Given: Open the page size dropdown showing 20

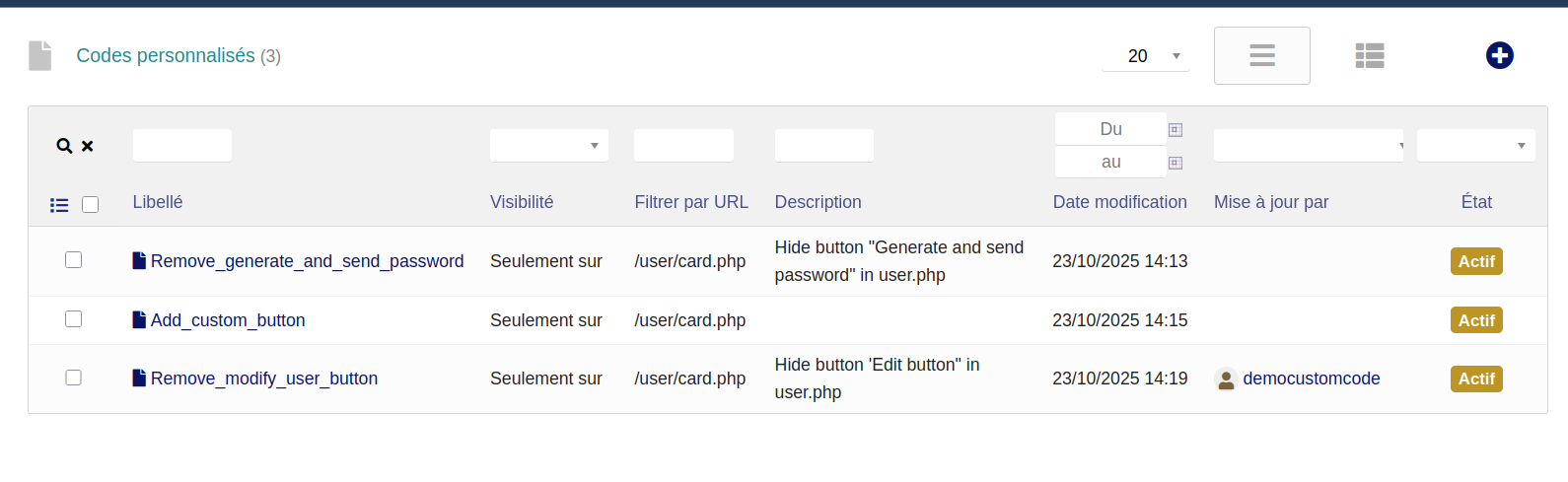Looking at the screenshot, I should (1145, 56).
